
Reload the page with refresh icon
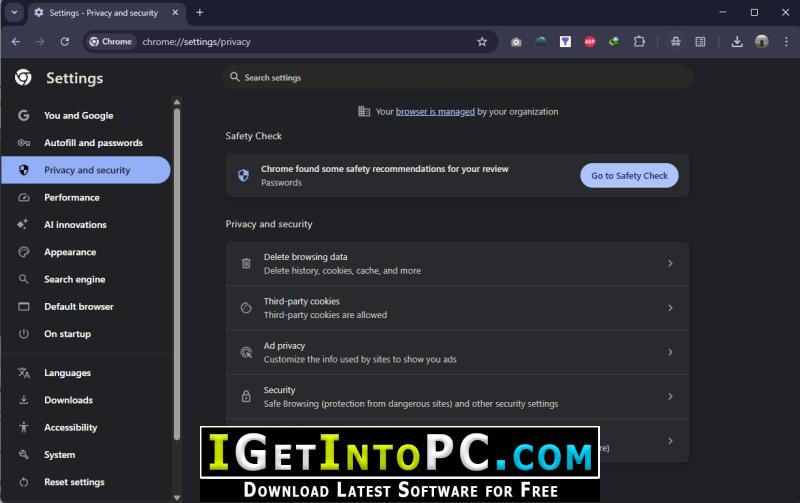(x=65, y=42)
